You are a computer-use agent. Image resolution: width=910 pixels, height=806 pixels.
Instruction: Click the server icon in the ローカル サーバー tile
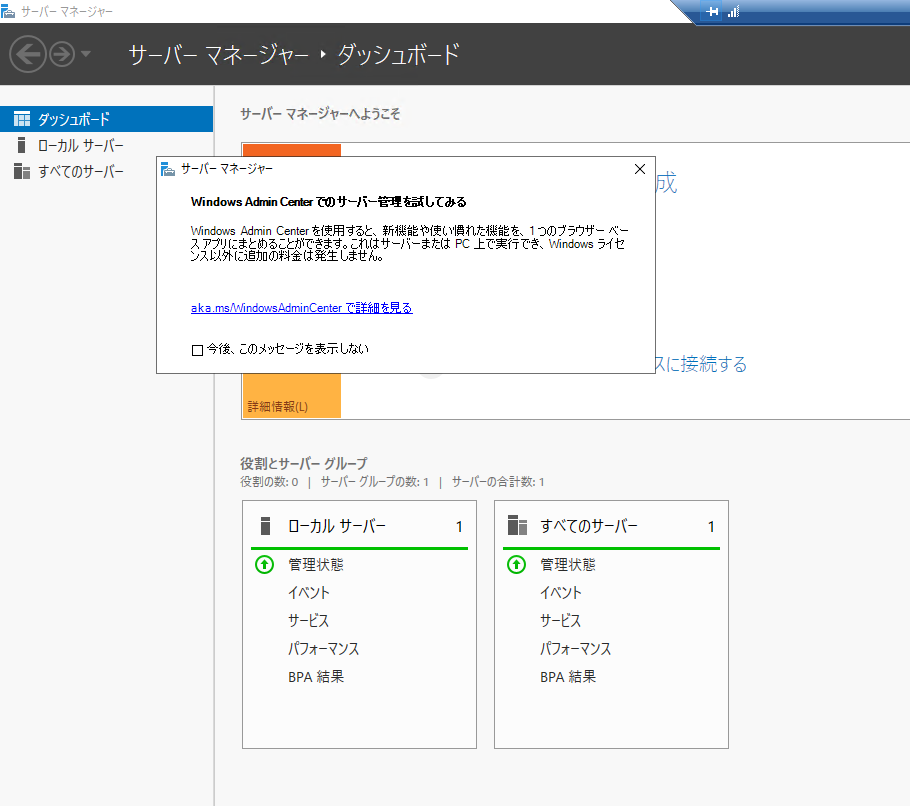(x=265, y=526)
